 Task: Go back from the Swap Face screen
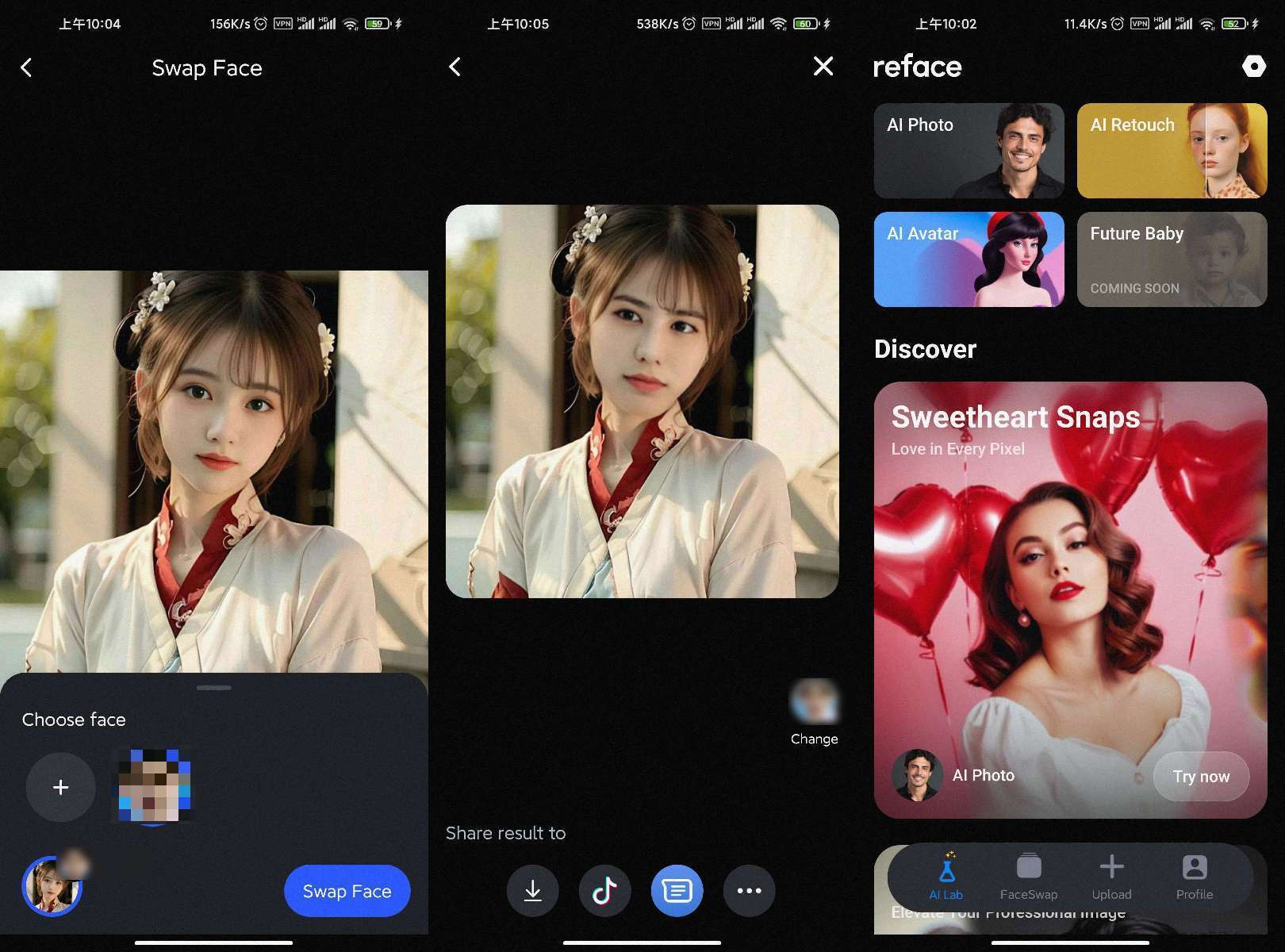coord(26,67)
